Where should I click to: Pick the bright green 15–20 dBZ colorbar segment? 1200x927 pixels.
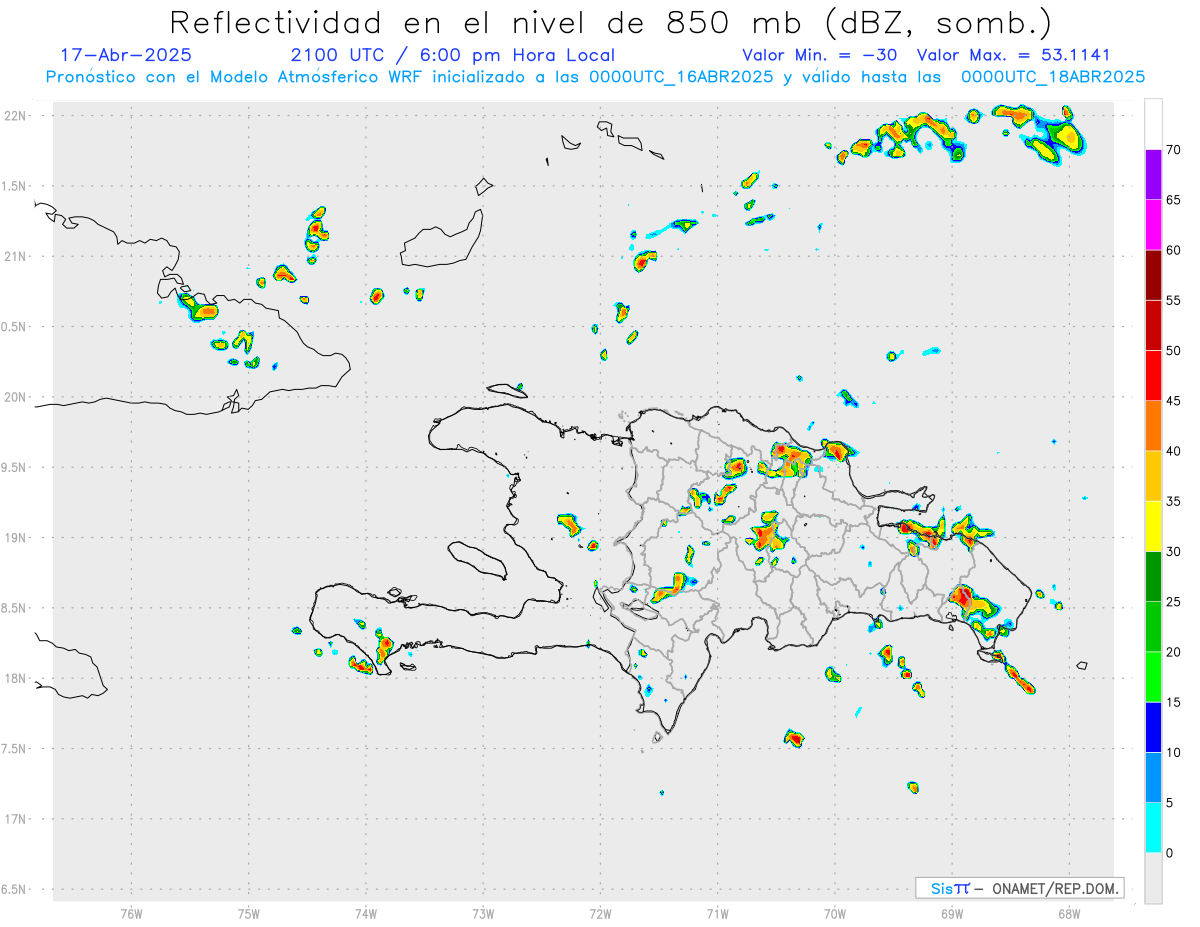[1153, 677]
